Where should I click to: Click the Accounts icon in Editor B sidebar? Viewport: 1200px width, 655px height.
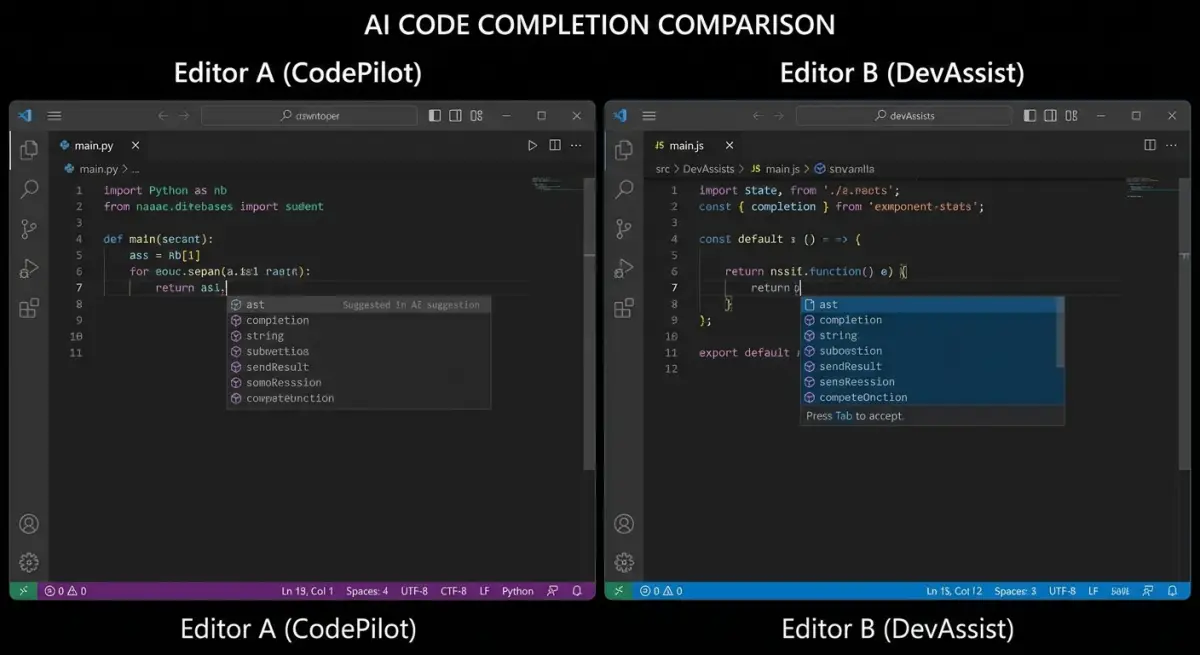(x=624, y=523)
